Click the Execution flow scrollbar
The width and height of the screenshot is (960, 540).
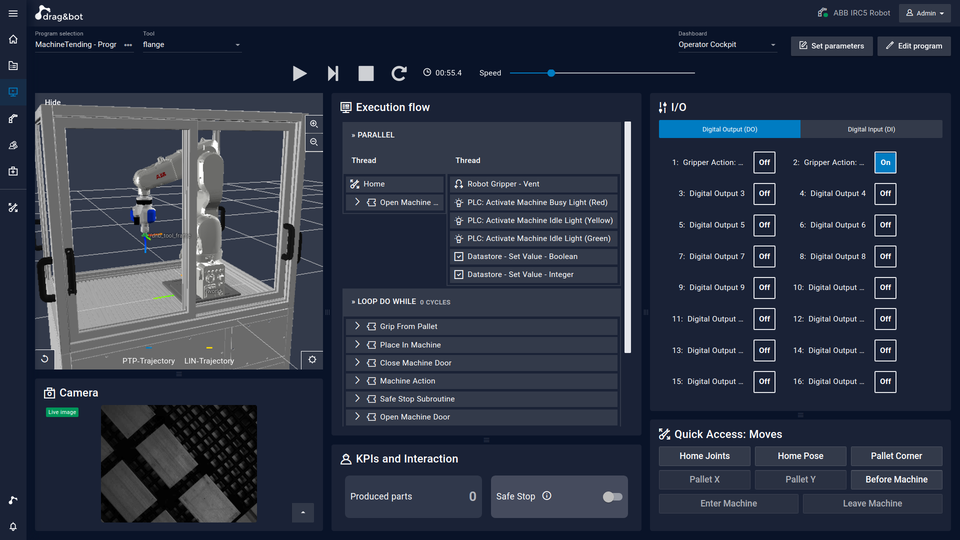pyautogui.click(x=628, y=238)
